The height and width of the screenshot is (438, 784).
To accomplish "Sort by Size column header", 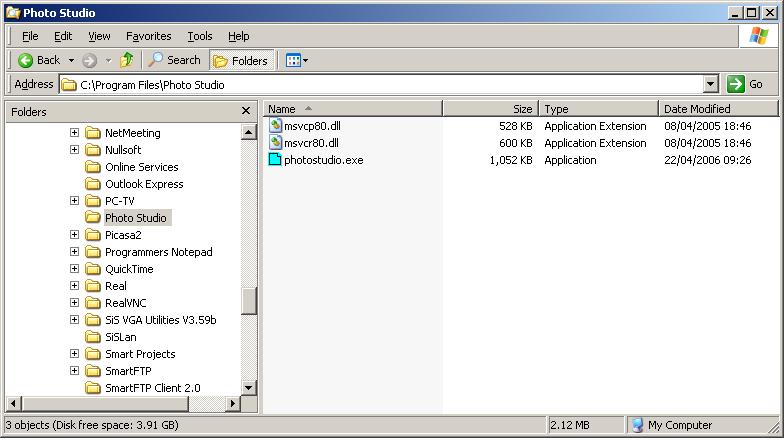I will [490, 108].
